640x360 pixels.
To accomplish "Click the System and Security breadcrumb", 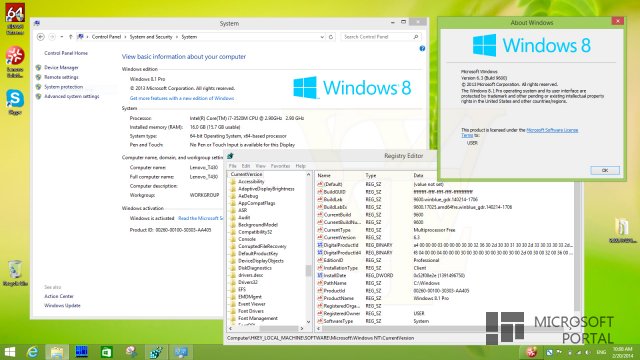I will [151, 37].
